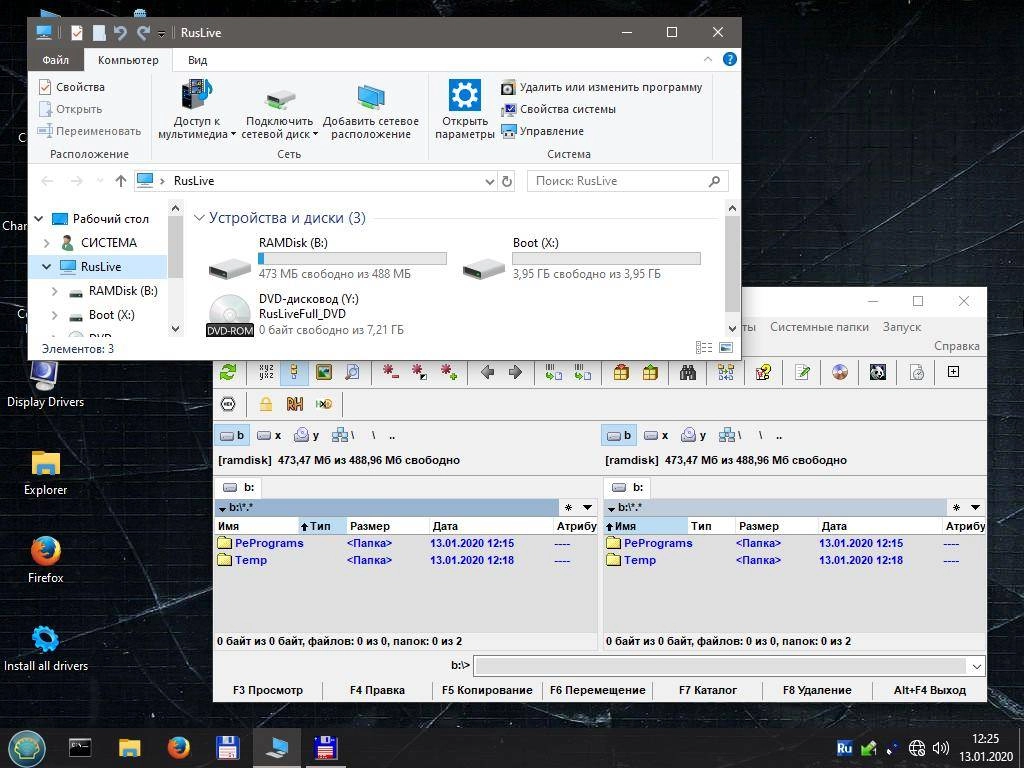Go forward with the right arrow icon
1024x768 pixels.
[x=515, y=372]
